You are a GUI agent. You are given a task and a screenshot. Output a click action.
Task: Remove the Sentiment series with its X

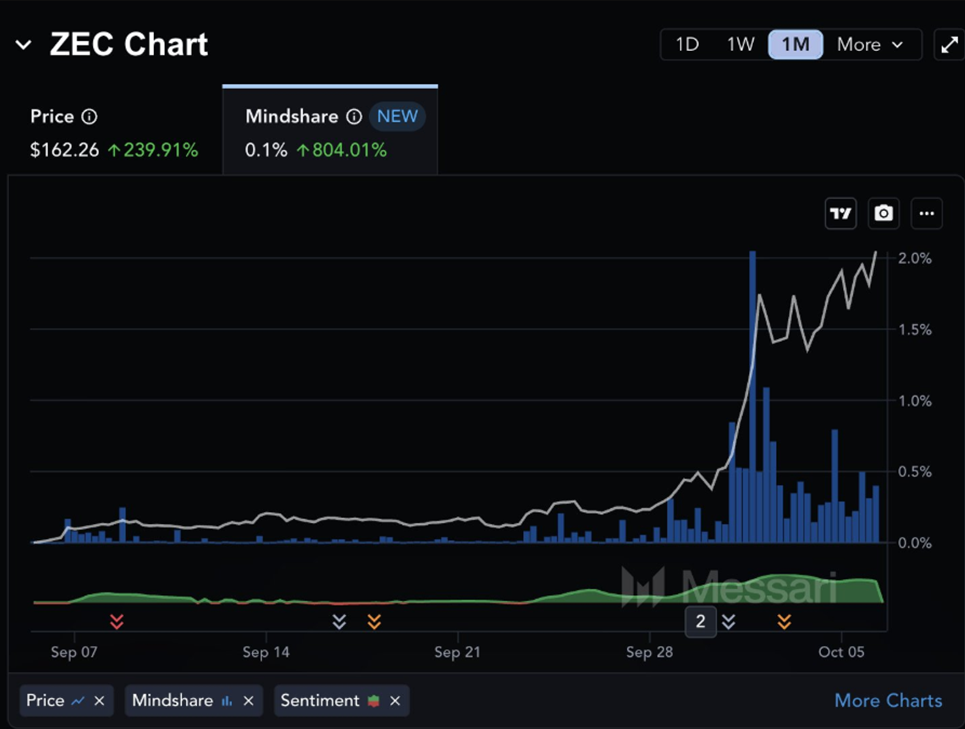pos(396,700)
